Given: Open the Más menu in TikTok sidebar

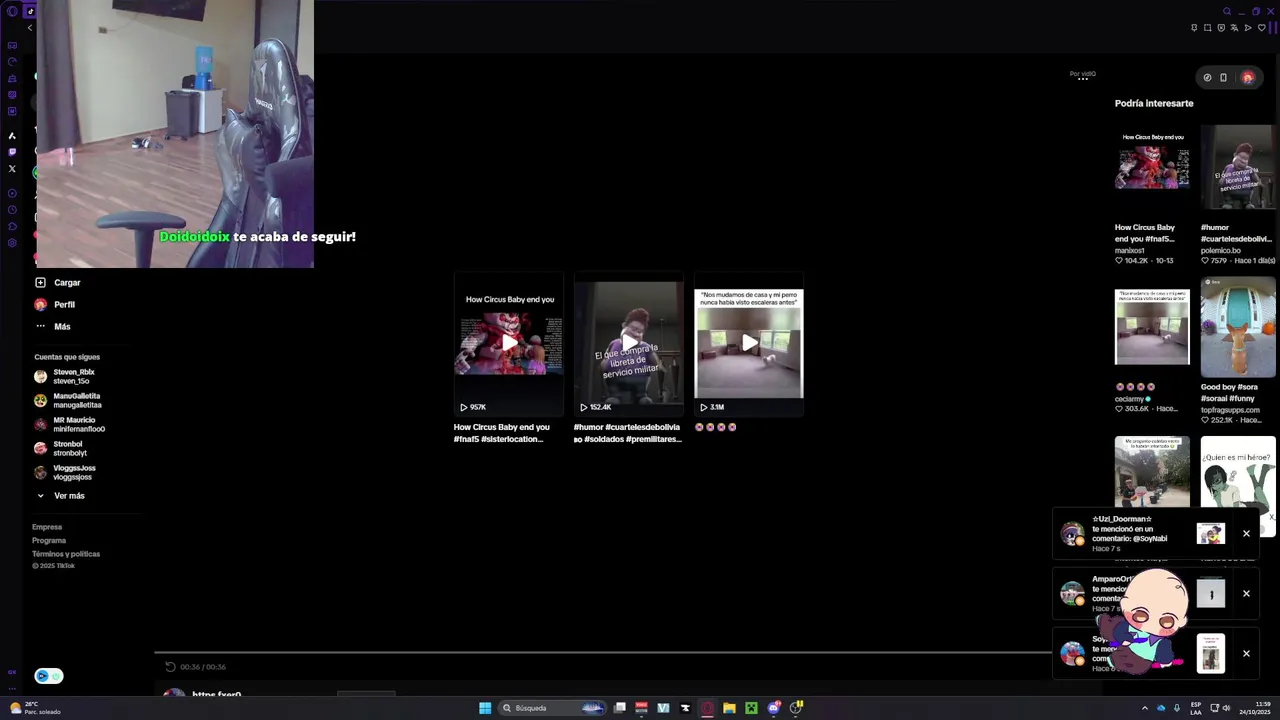Looking at the screenshot, I should point(53,327).
